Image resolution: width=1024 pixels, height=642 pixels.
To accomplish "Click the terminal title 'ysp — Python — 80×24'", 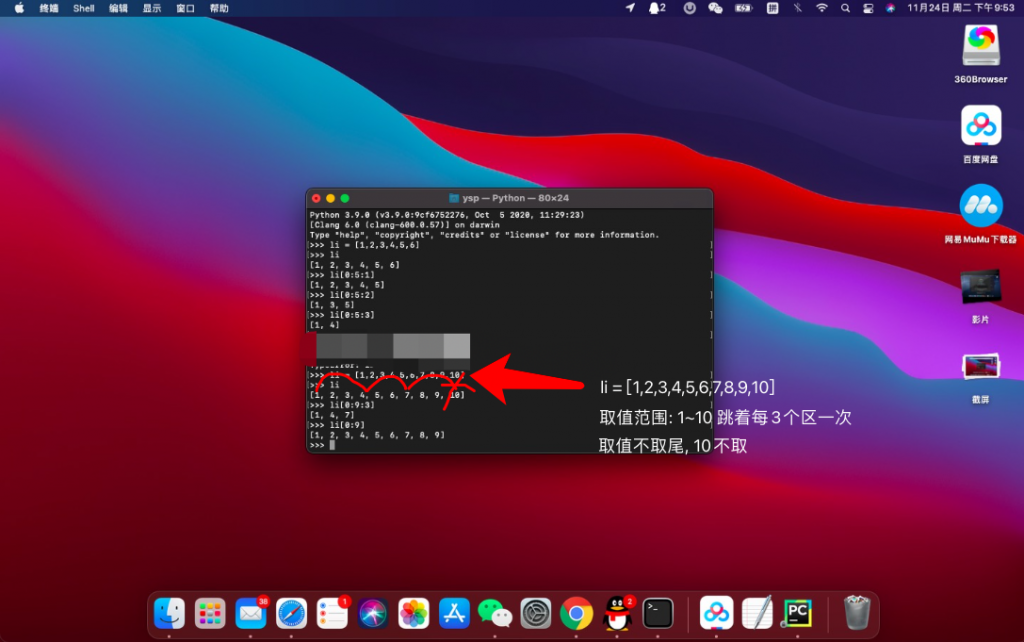I will tap(515, 198).
